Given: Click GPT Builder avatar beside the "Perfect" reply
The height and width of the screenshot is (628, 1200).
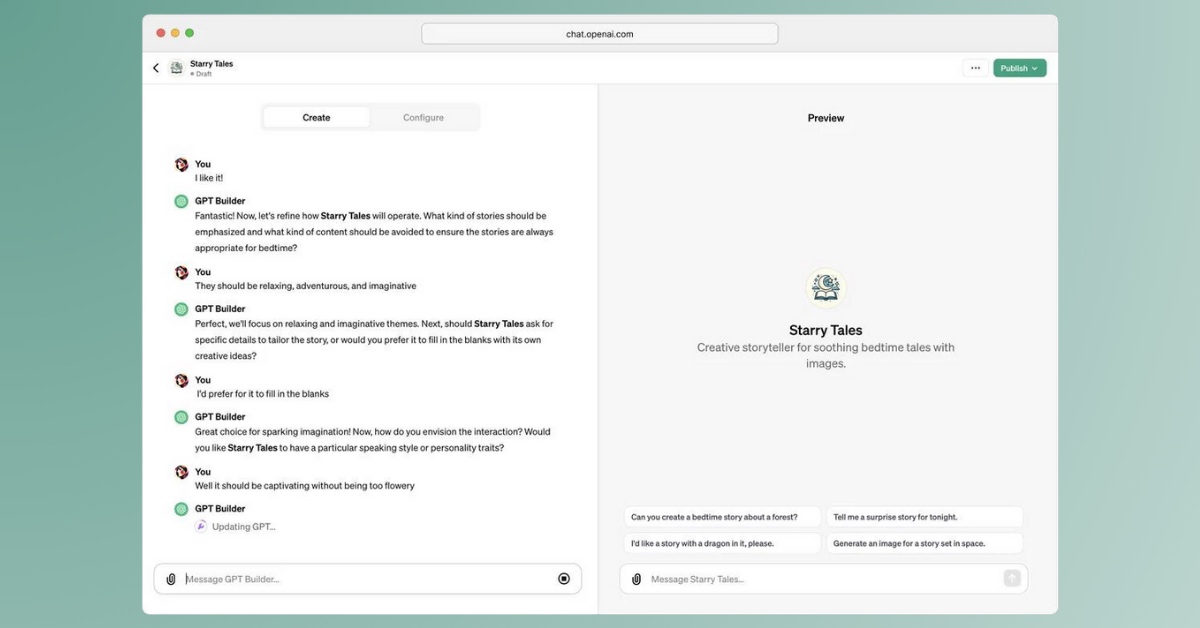Looking at the screenshot, I should click(x=181, y=309).
